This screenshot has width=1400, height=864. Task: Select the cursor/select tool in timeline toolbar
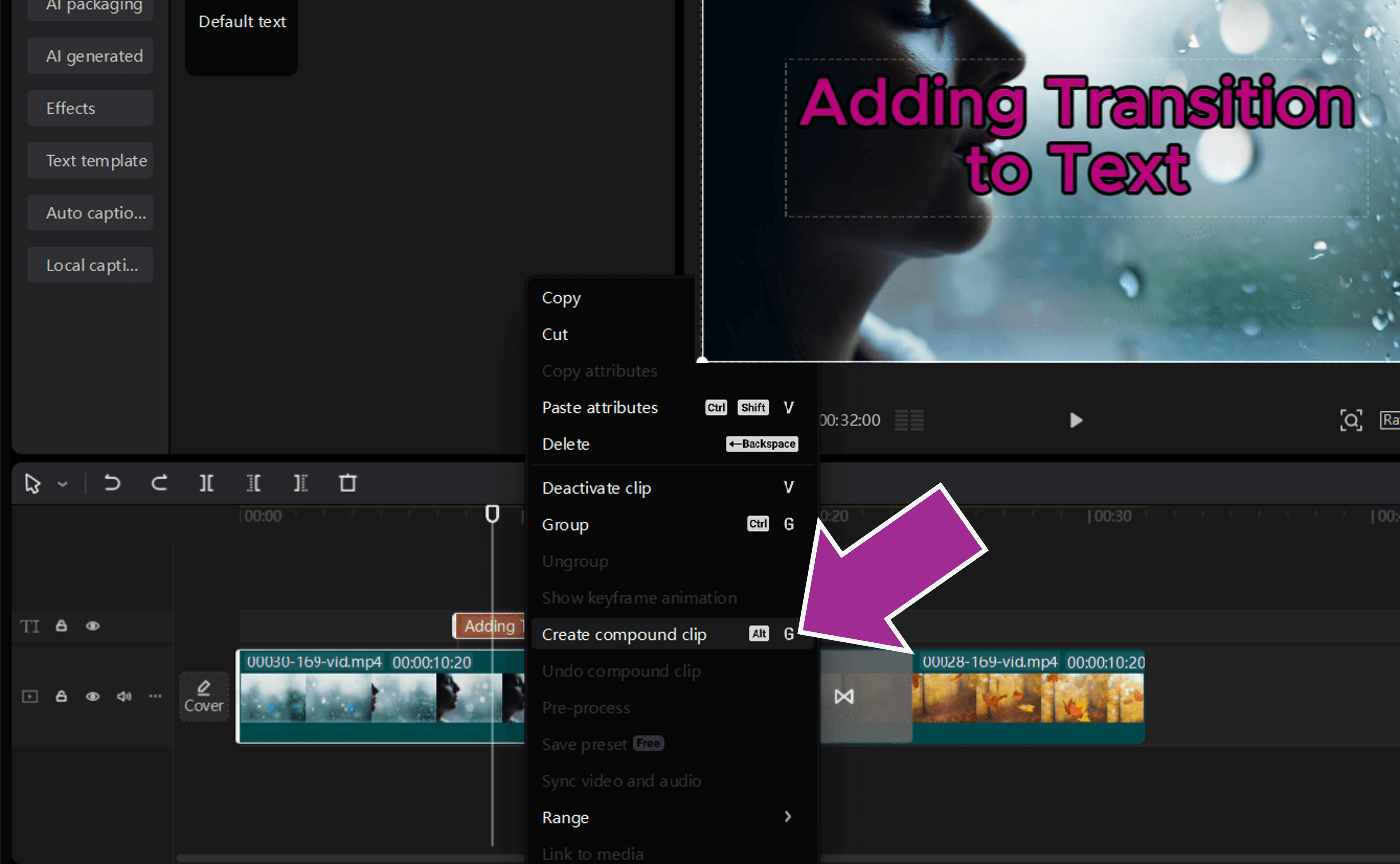[32, 483]
